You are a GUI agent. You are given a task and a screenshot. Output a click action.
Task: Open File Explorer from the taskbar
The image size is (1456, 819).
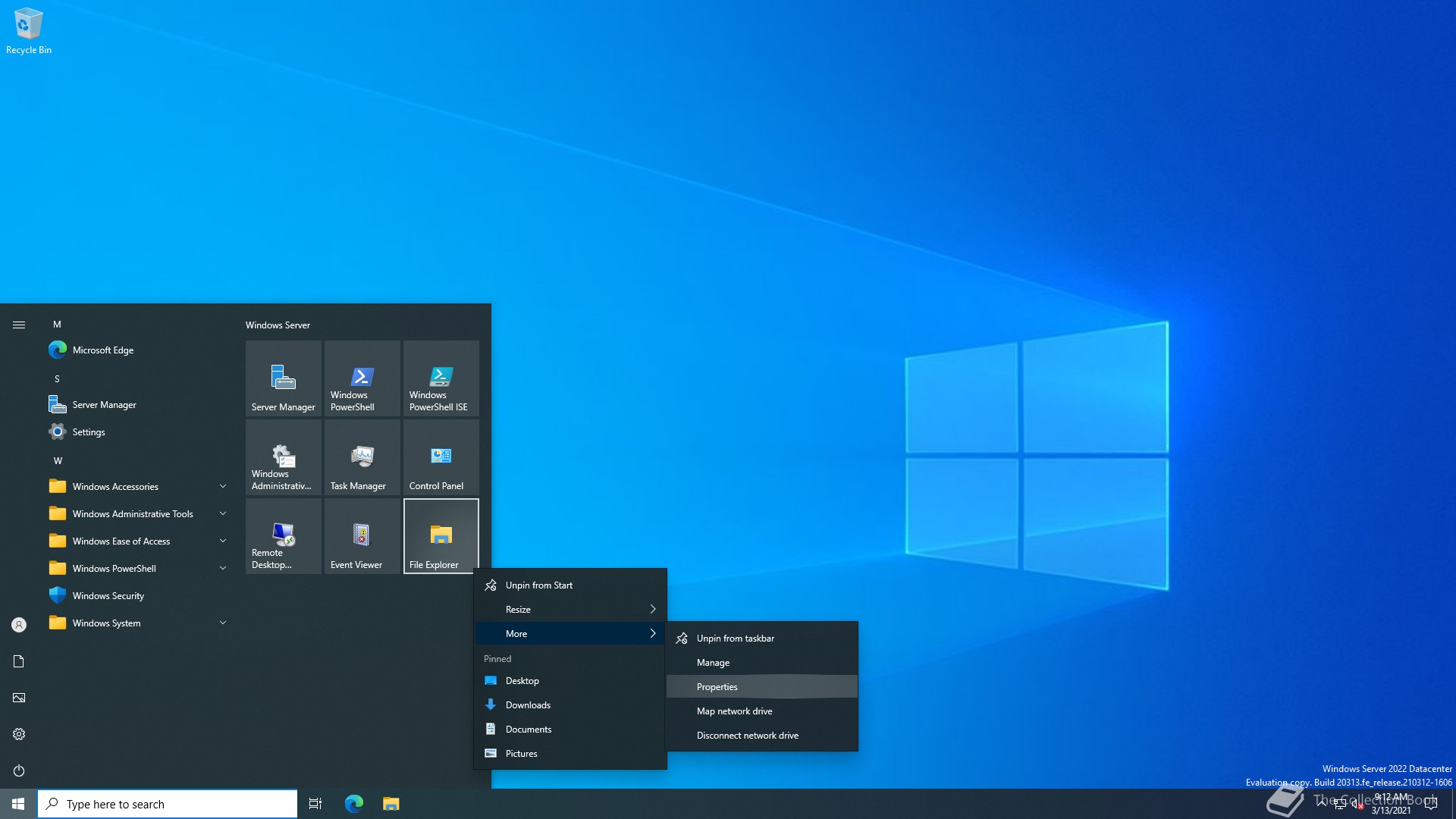click(391, 804)
